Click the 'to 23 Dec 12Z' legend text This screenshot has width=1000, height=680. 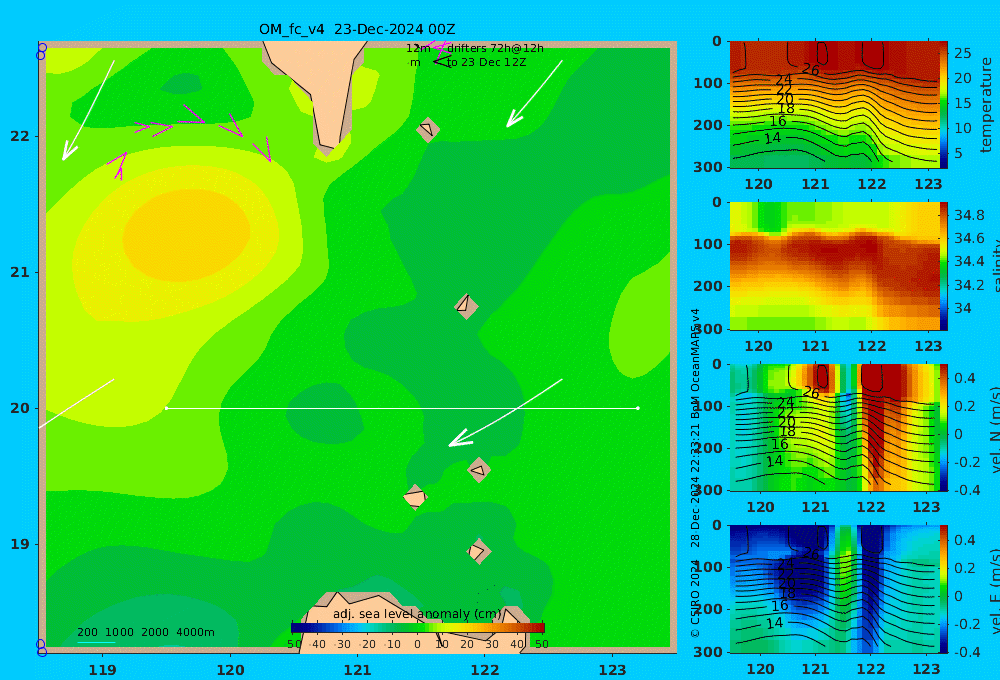coord(487,63)
